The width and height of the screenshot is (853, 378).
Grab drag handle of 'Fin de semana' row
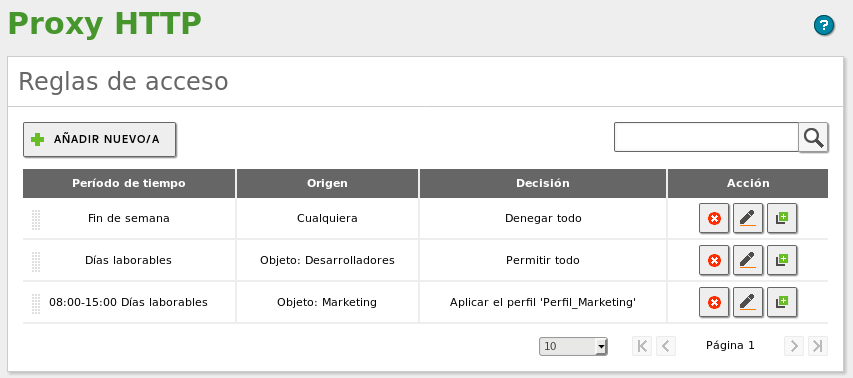click(x=36, y=219)
